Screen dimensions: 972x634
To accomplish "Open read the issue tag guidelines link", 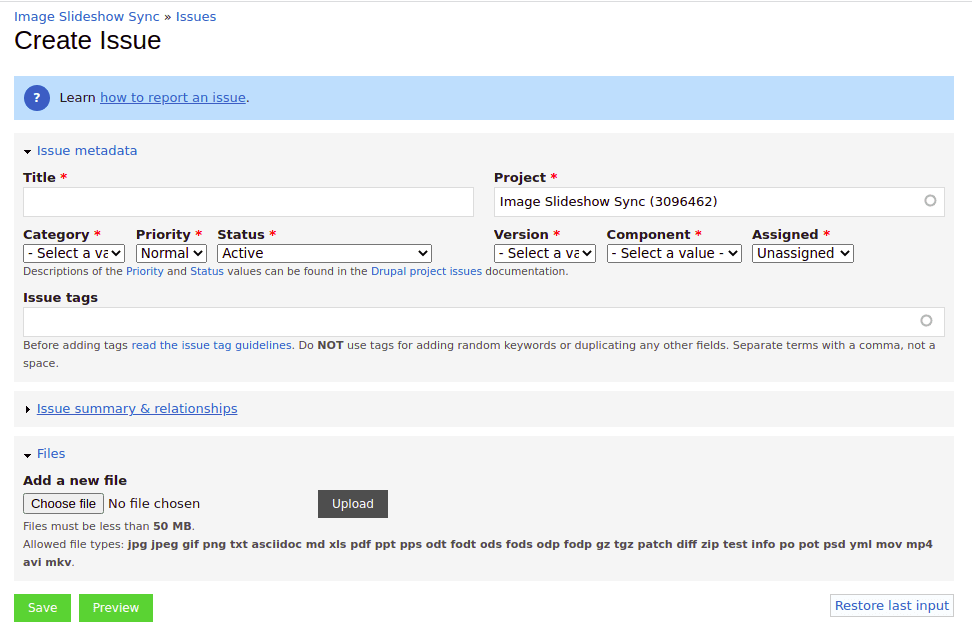I will click(211, 345).
